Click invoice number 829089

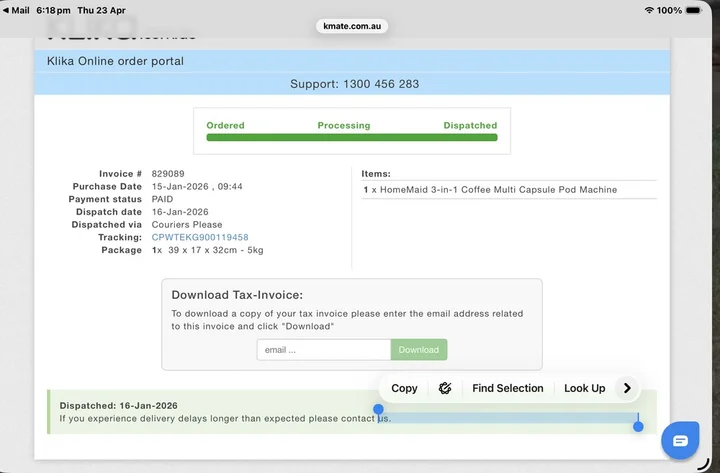168,174
